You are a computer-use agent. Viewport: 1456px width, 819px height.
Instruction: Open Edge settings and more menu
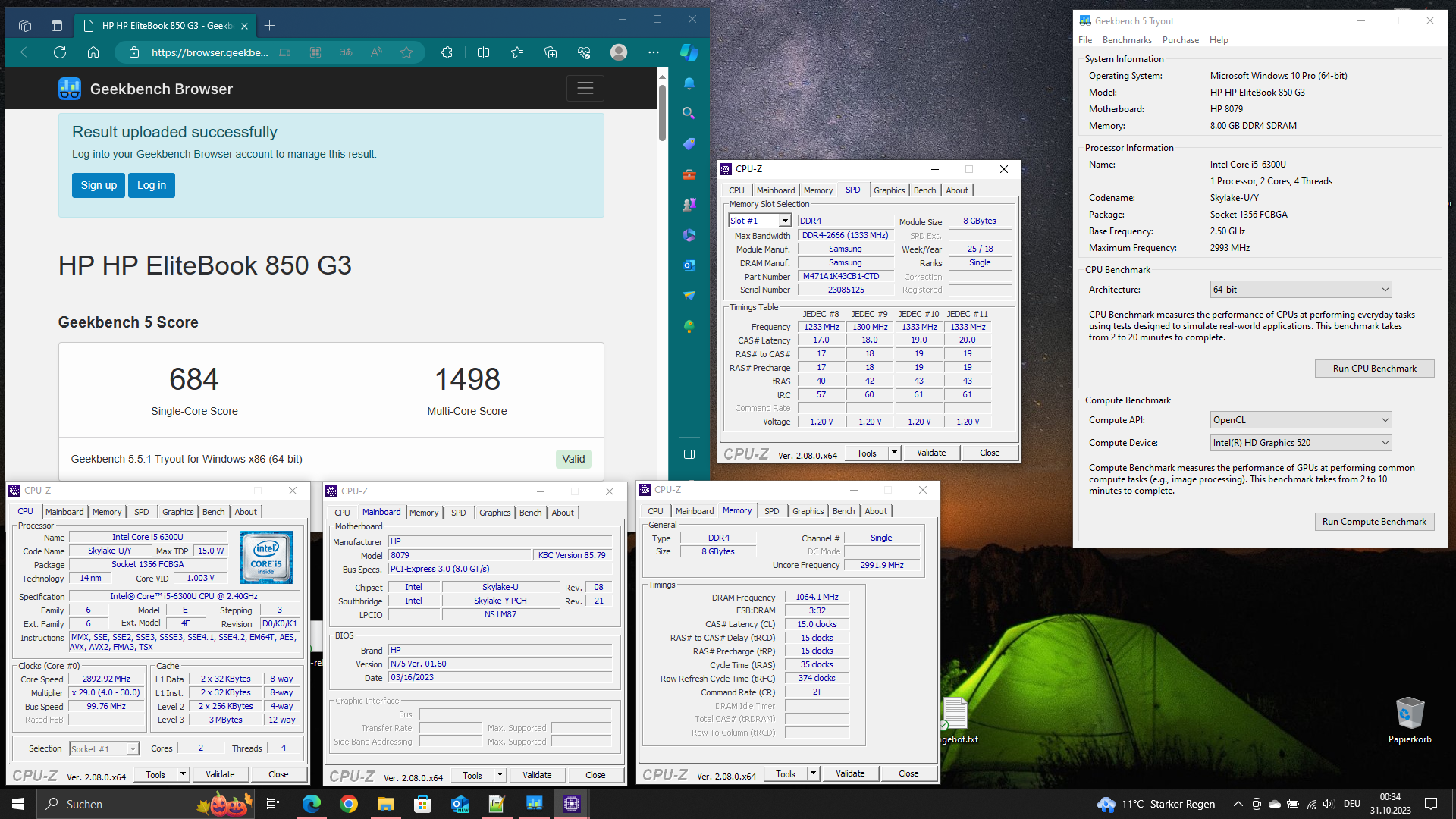pos(654,52)
